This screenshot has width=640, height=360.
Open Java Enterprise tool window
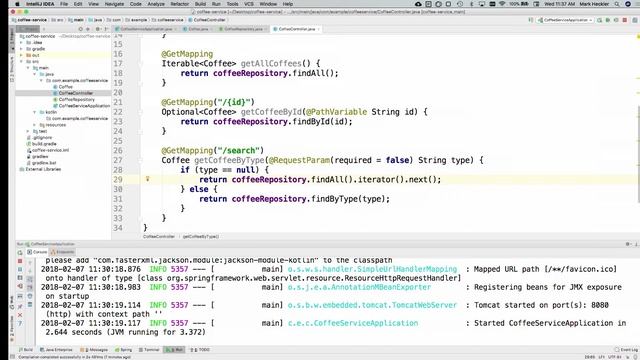click(x=56, y=350)
